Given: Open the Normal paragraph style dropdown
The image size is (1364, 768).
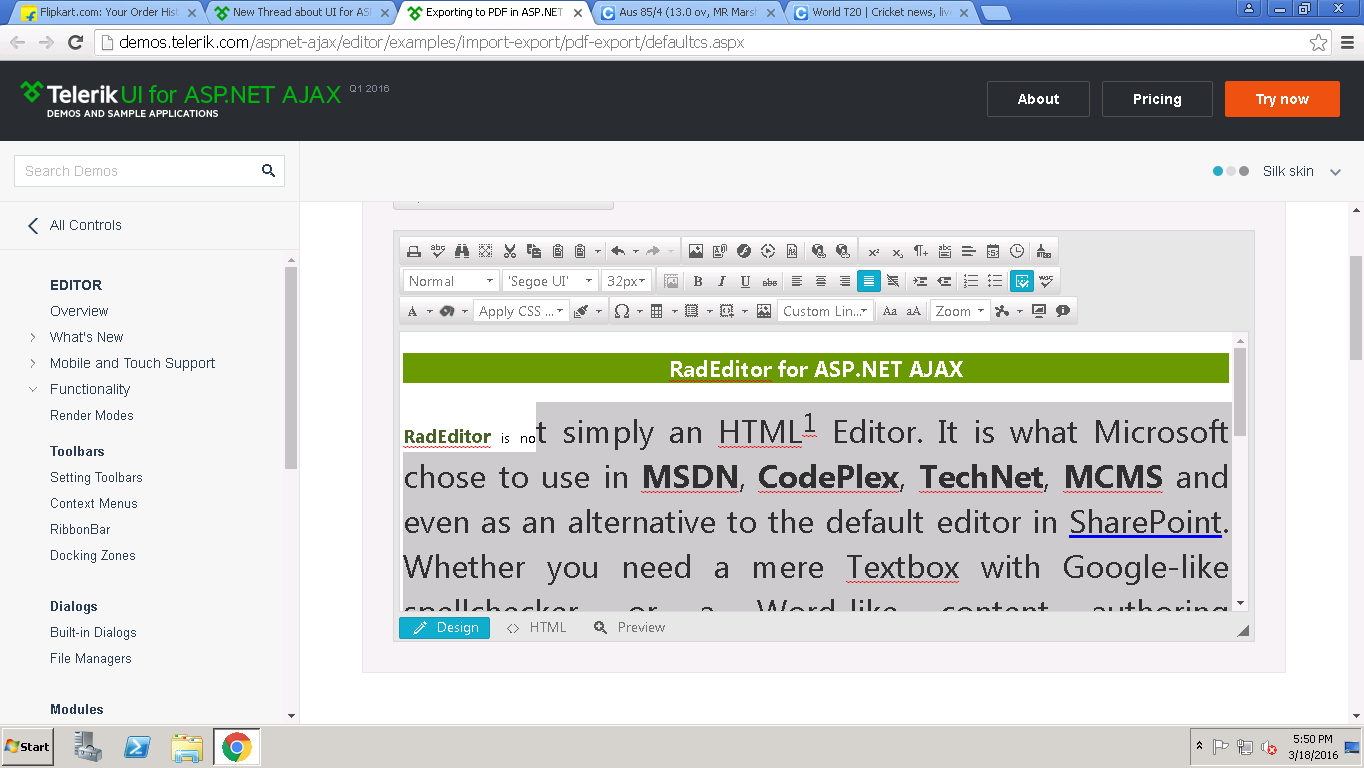Looking at the screenshot, I should click(x=451, y=281).
